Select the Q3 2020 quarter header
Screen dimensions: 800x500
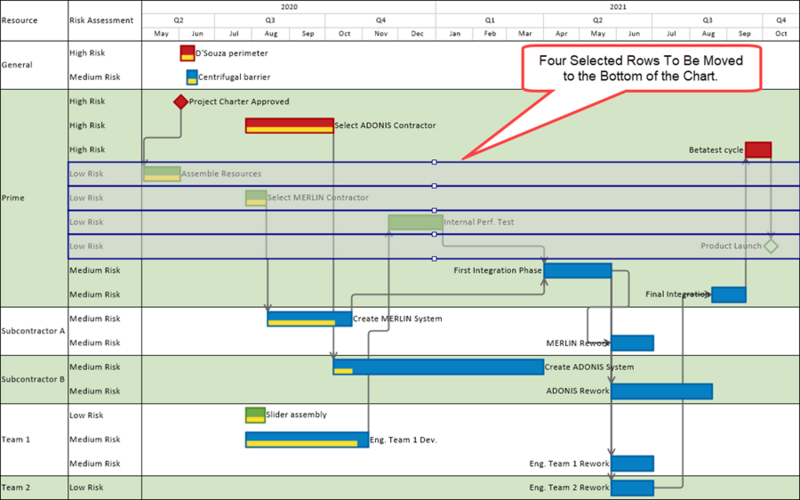(270, 20)
